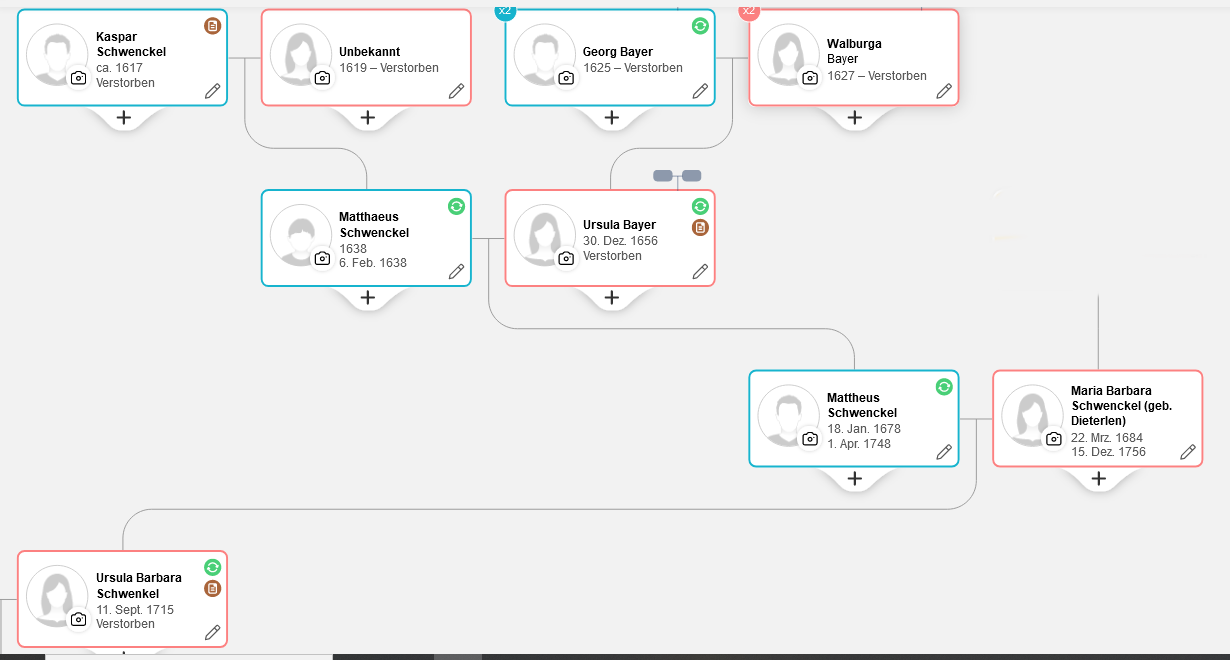Open brown record icon on Kaspar Schwenckel
This screenshot has height=660, width=1230.
[212, 26]
